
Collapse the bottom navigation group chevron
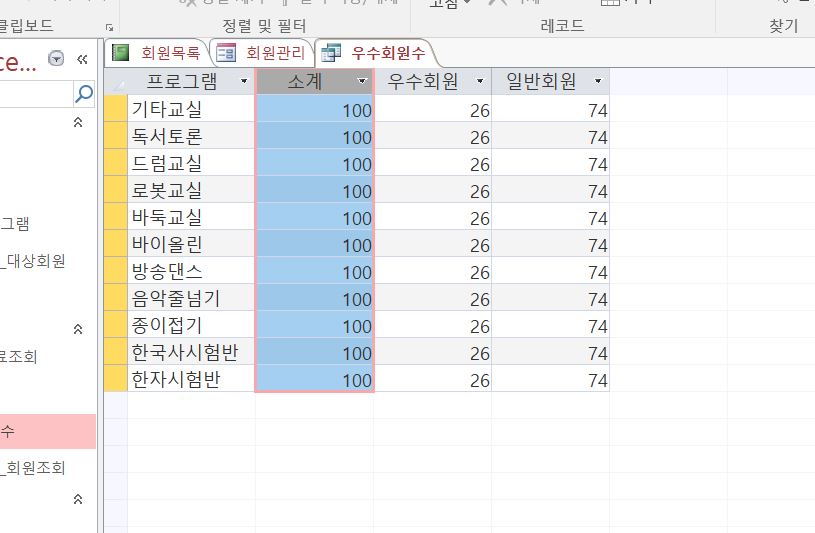click(78, 499)
